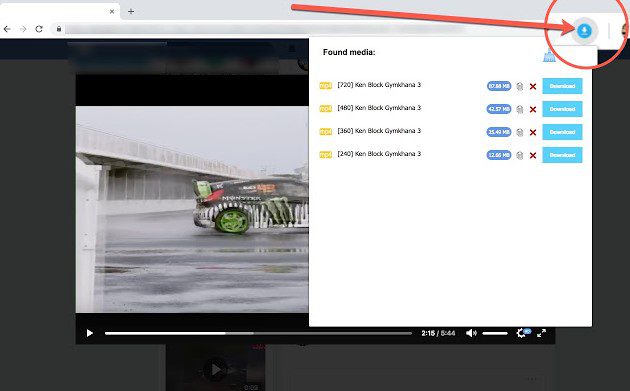This screenshot has width=630, height=391.
Task: Close the current browser tab
Action: pyautogui.click(x=112, y=11)
